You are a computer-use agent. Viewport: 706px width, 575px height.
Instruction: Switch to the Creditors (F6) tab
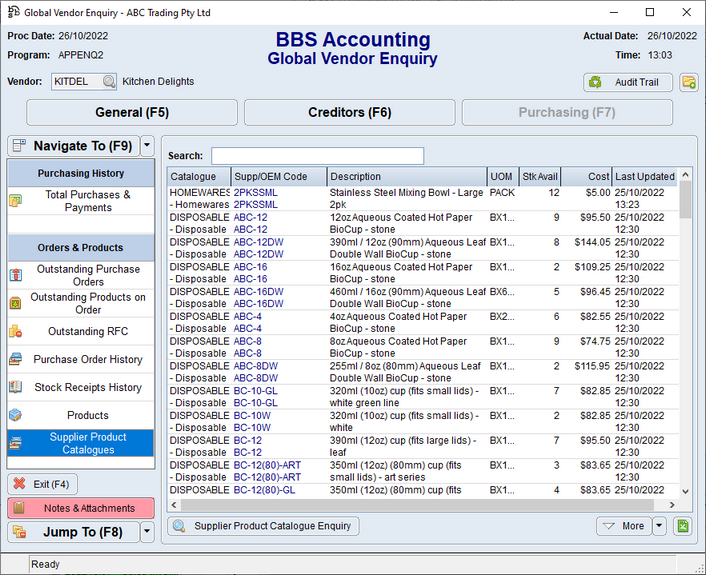[x=349, y=113]
